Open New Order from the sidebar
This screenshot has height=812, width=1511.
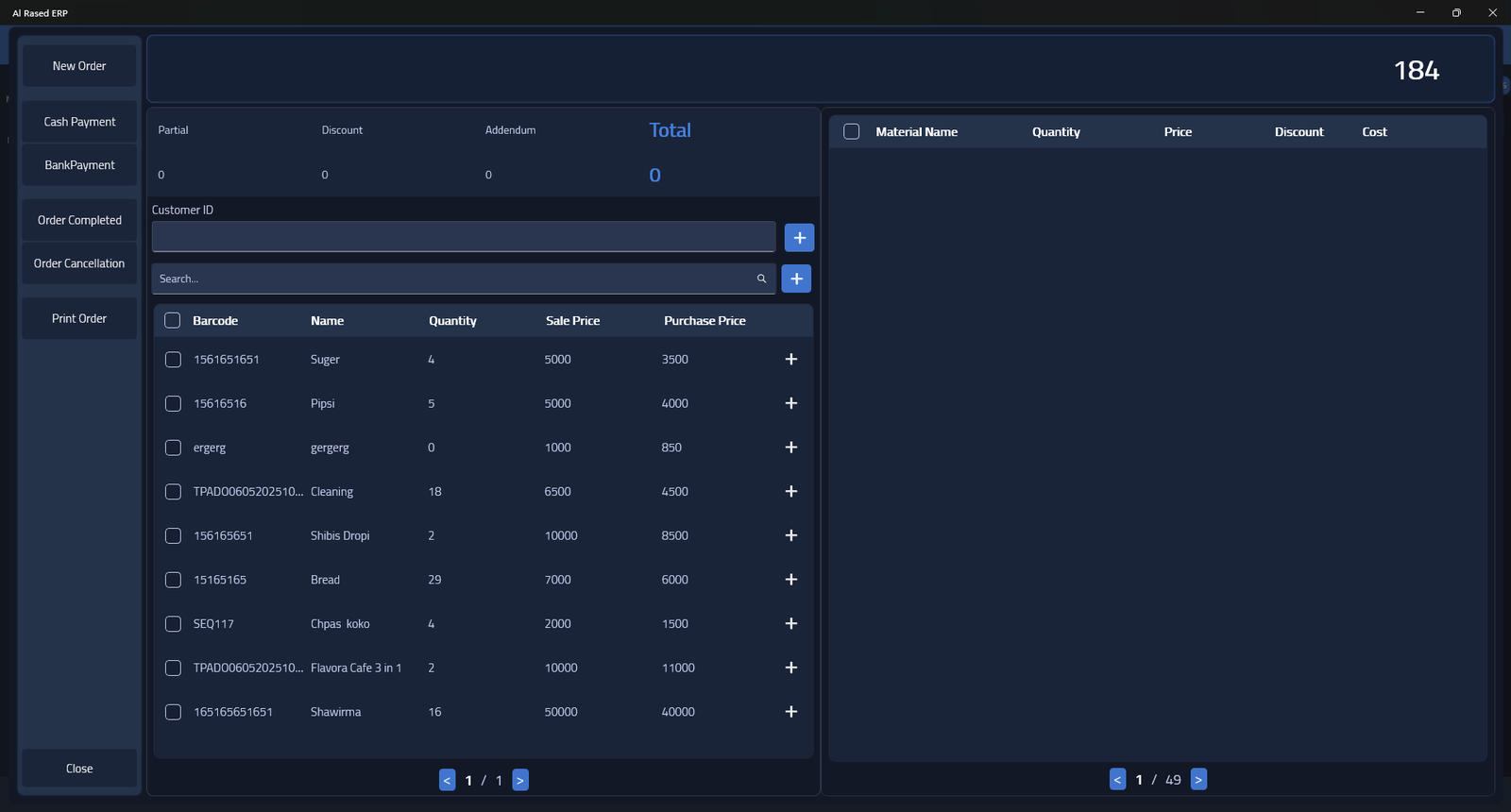pos(79,66)
